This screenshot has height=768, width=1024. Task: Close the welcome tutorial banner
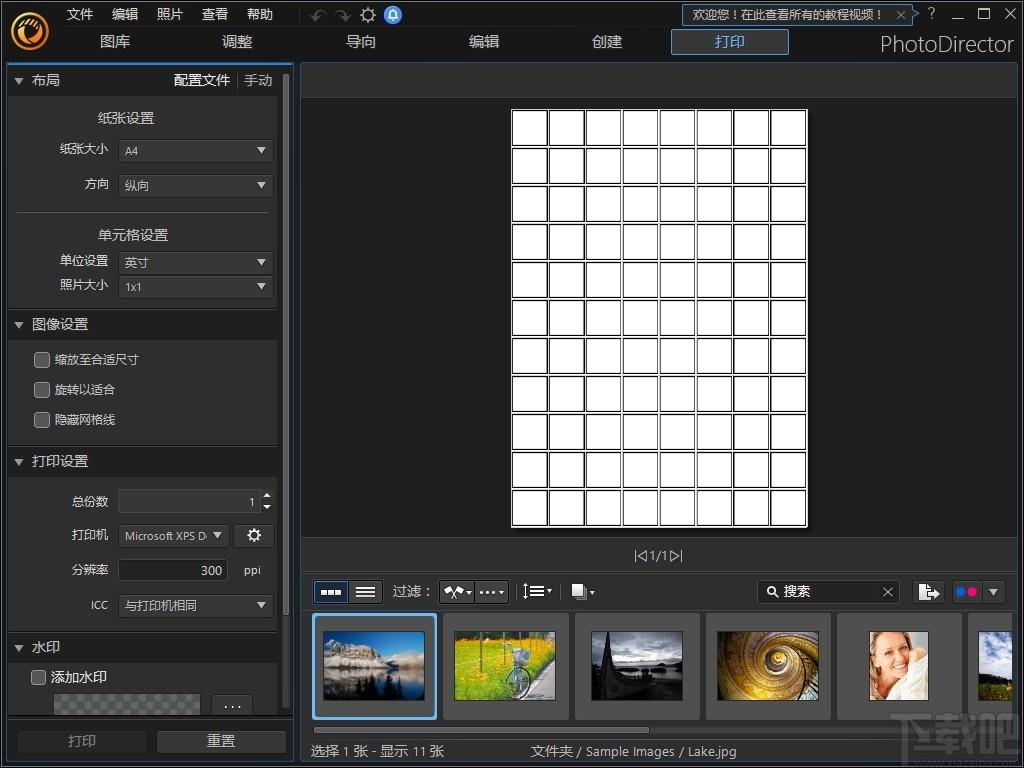(x=901, y=15)
